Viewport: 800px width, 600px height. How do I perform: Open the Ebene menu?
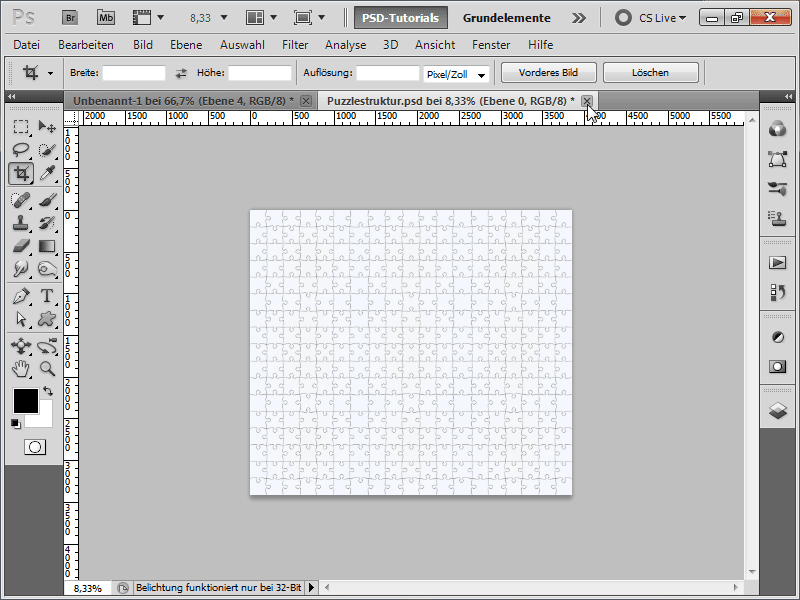[x=186, y=45]
